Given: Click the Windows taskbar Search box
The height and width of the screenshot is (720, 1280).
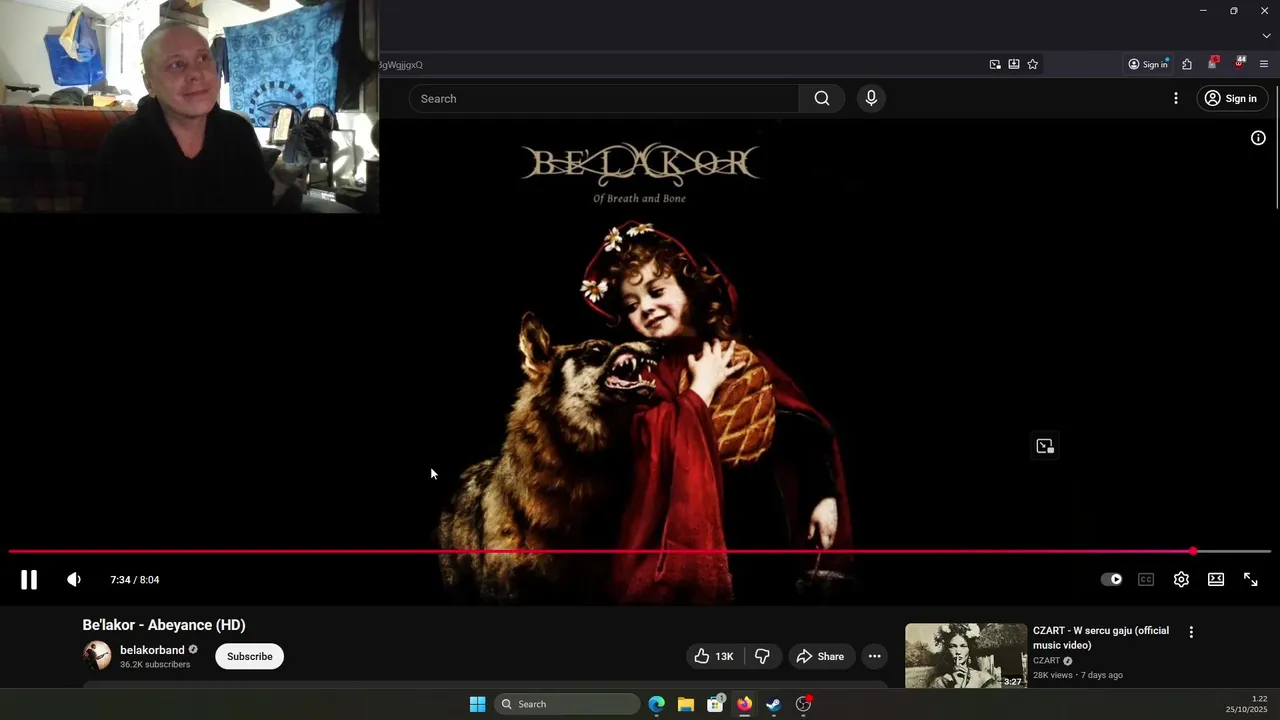Looking at the screenshot, I should [568, 704].
